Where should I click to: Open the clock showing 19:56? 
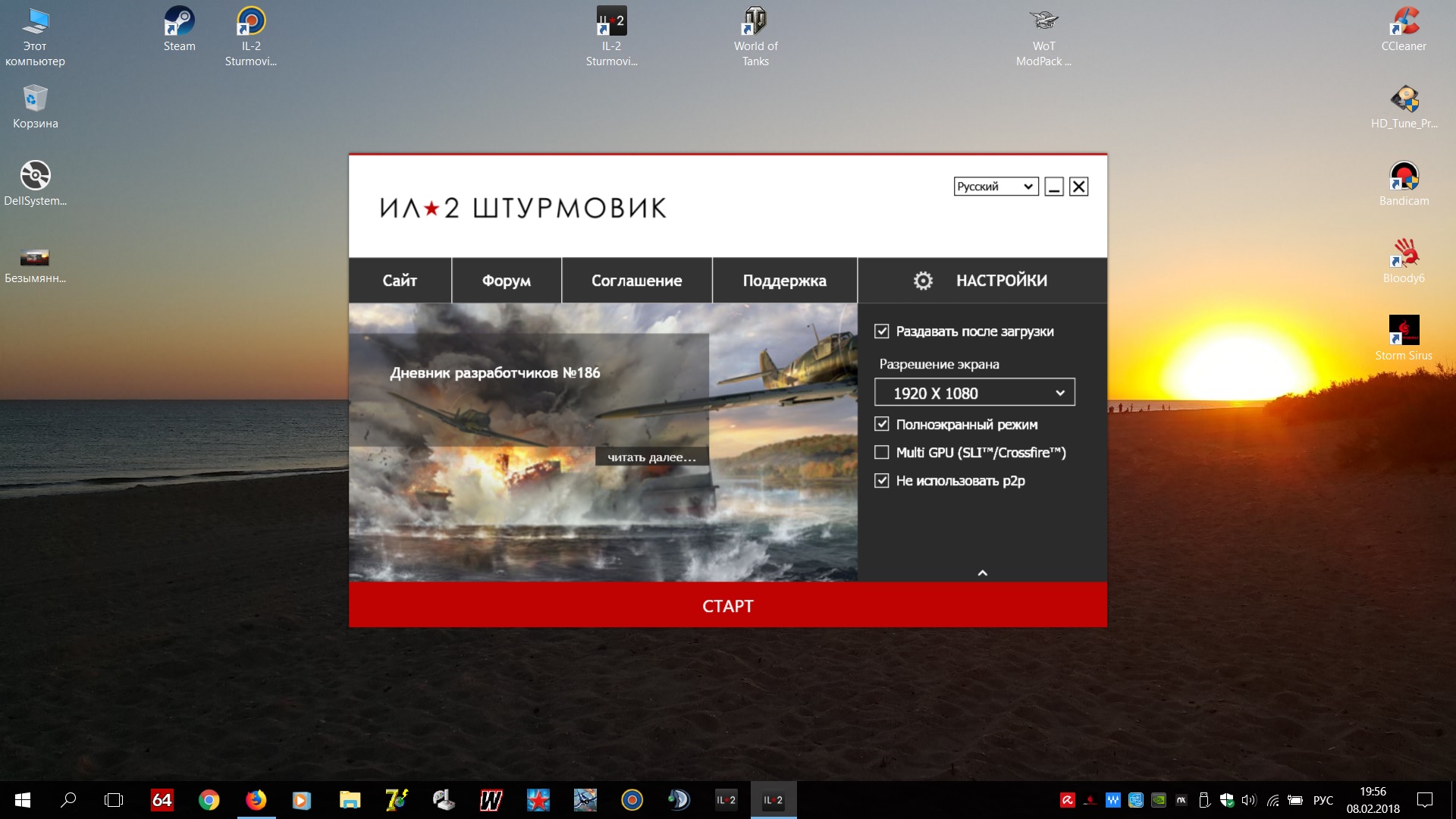click(1373, 800)
